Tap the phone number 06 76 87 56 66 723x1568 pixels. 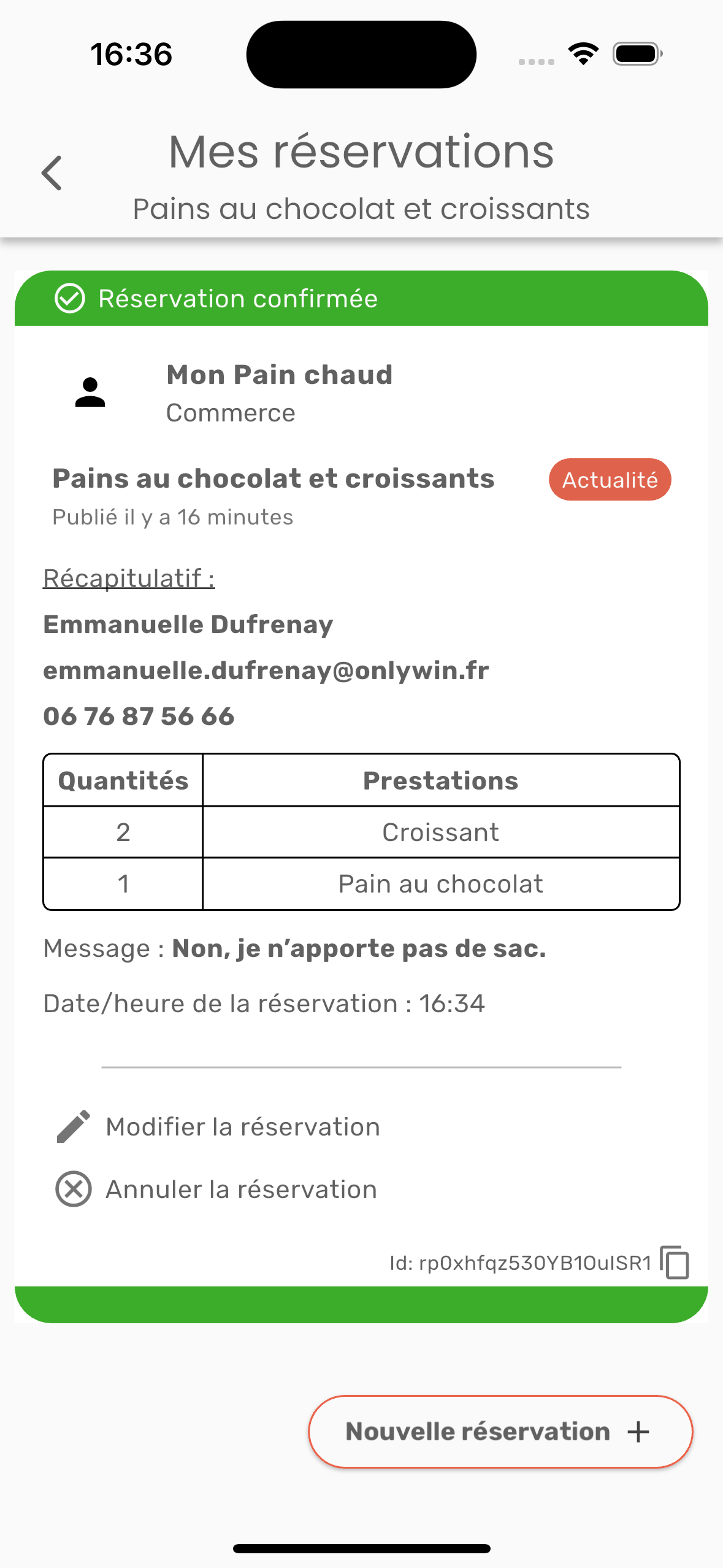pos(139,717)
